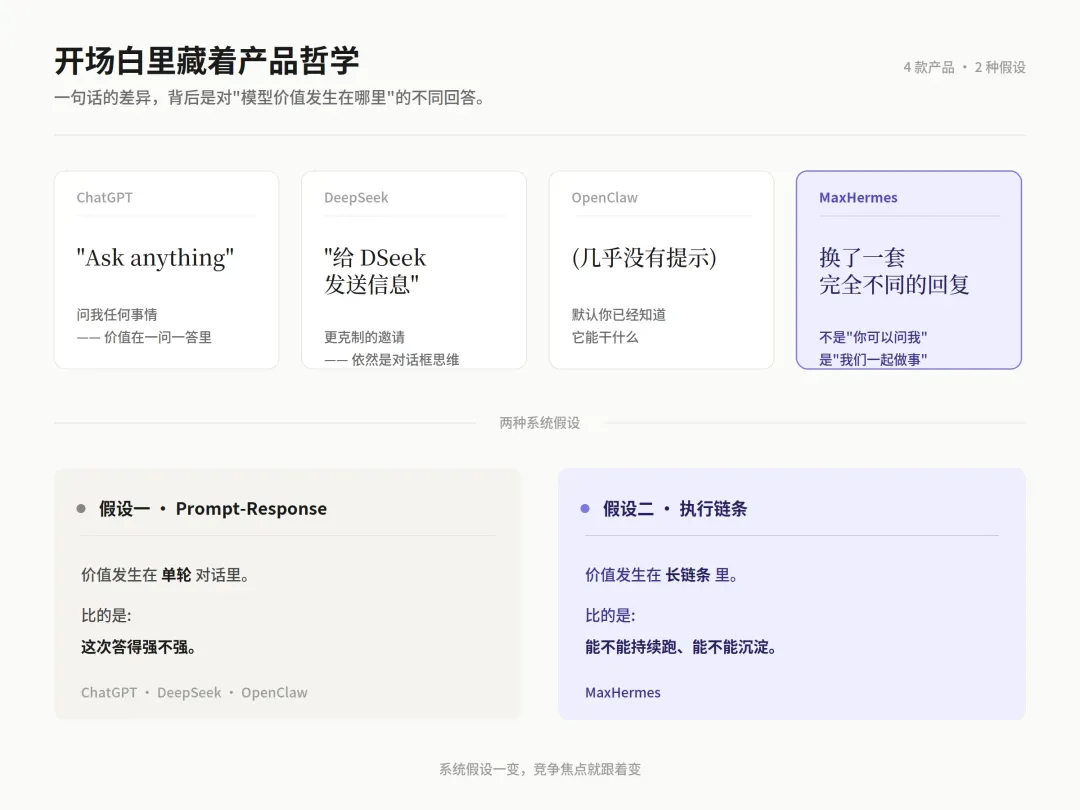Click the title 开场白里藏着产品哲学
The width and height of the screenshot is (1080, 810).
tap(207, 61)
